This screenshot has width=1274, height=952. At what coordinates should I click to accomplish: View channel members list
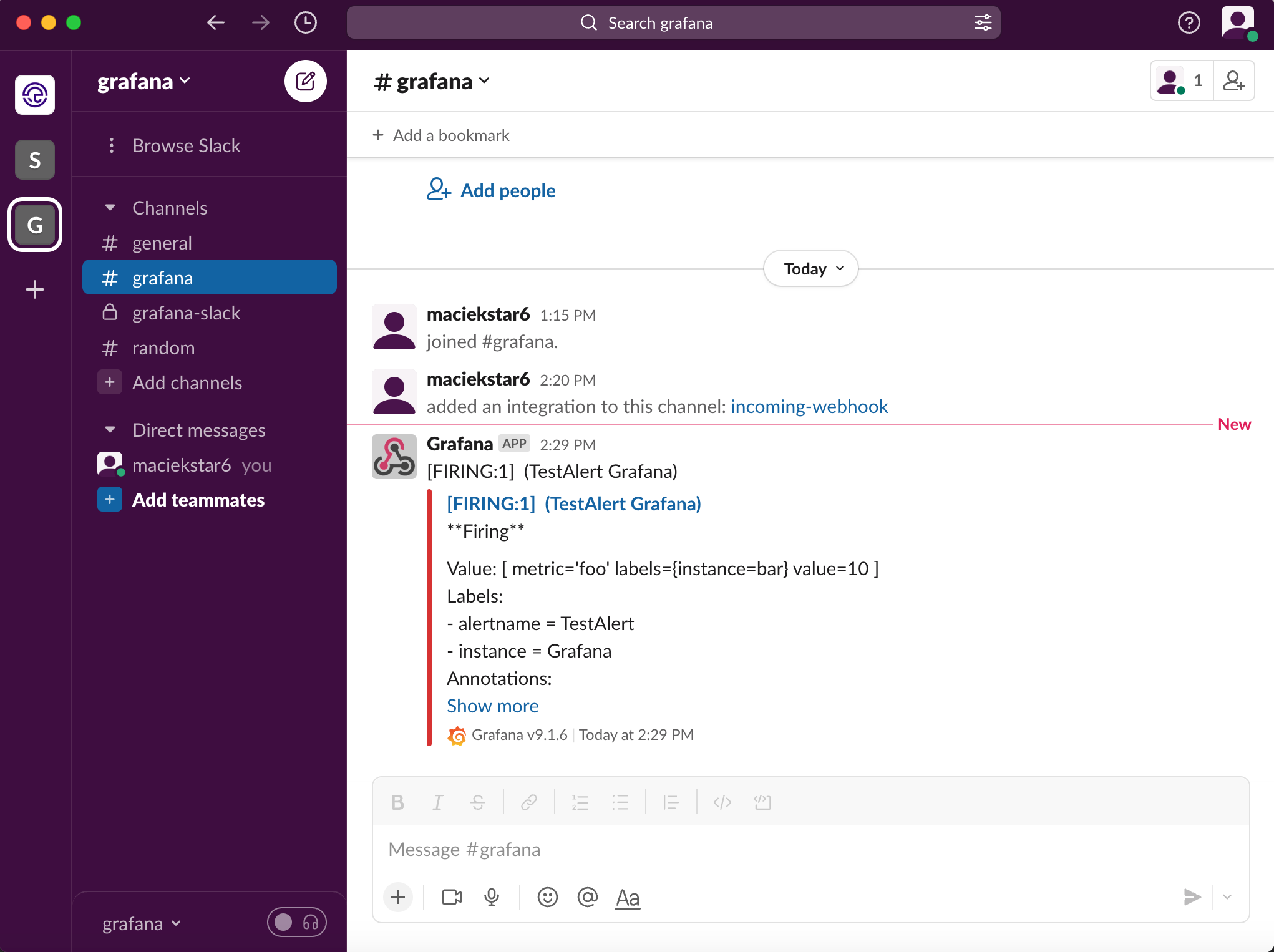1181,80
